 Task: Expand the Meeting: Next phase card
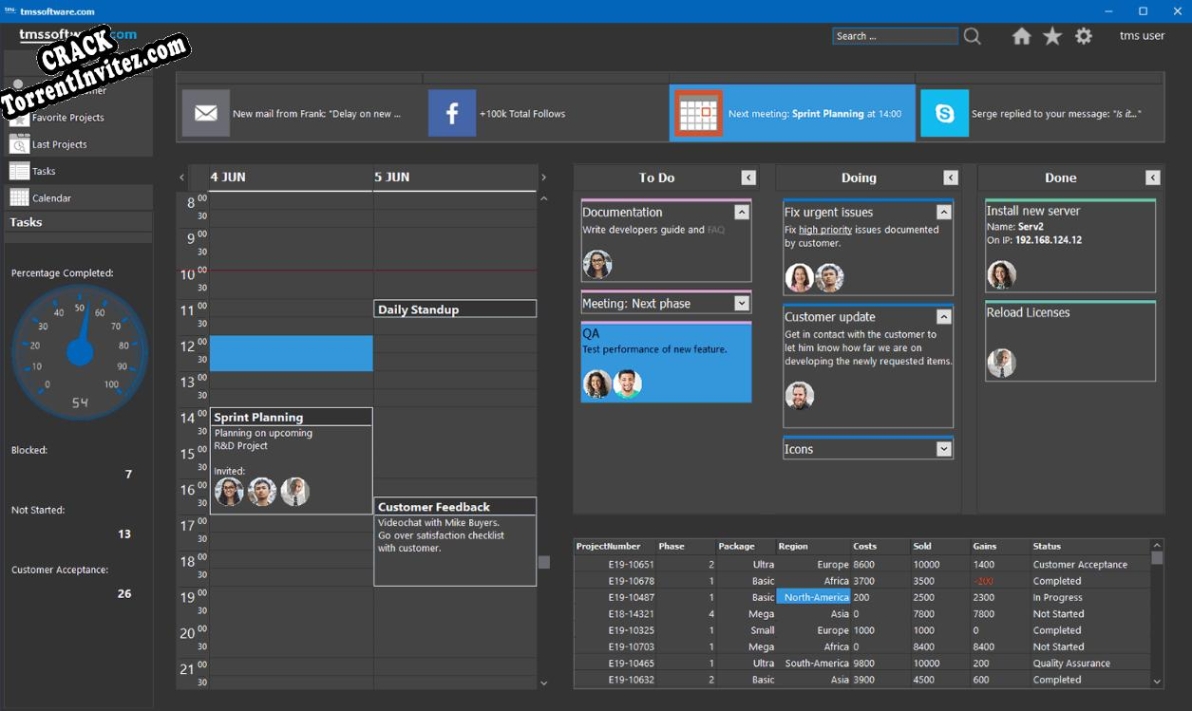click(741, 304)
